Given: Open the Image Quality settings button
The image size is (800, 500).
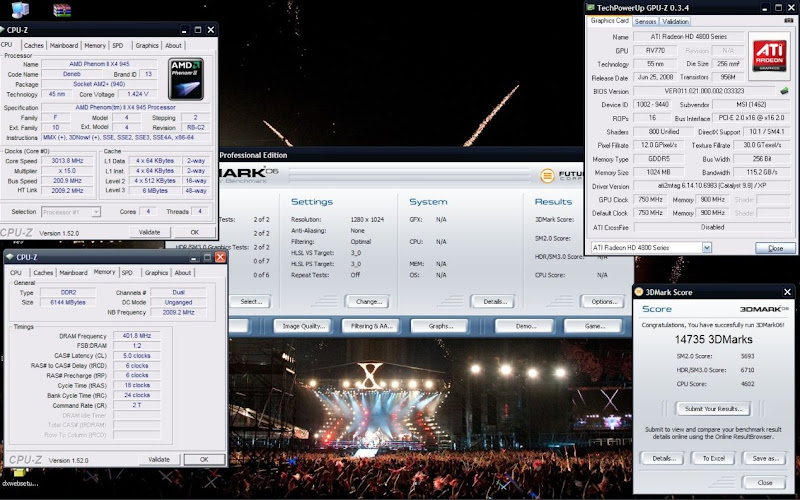Looking at the screenshot, I should (305, 326).
